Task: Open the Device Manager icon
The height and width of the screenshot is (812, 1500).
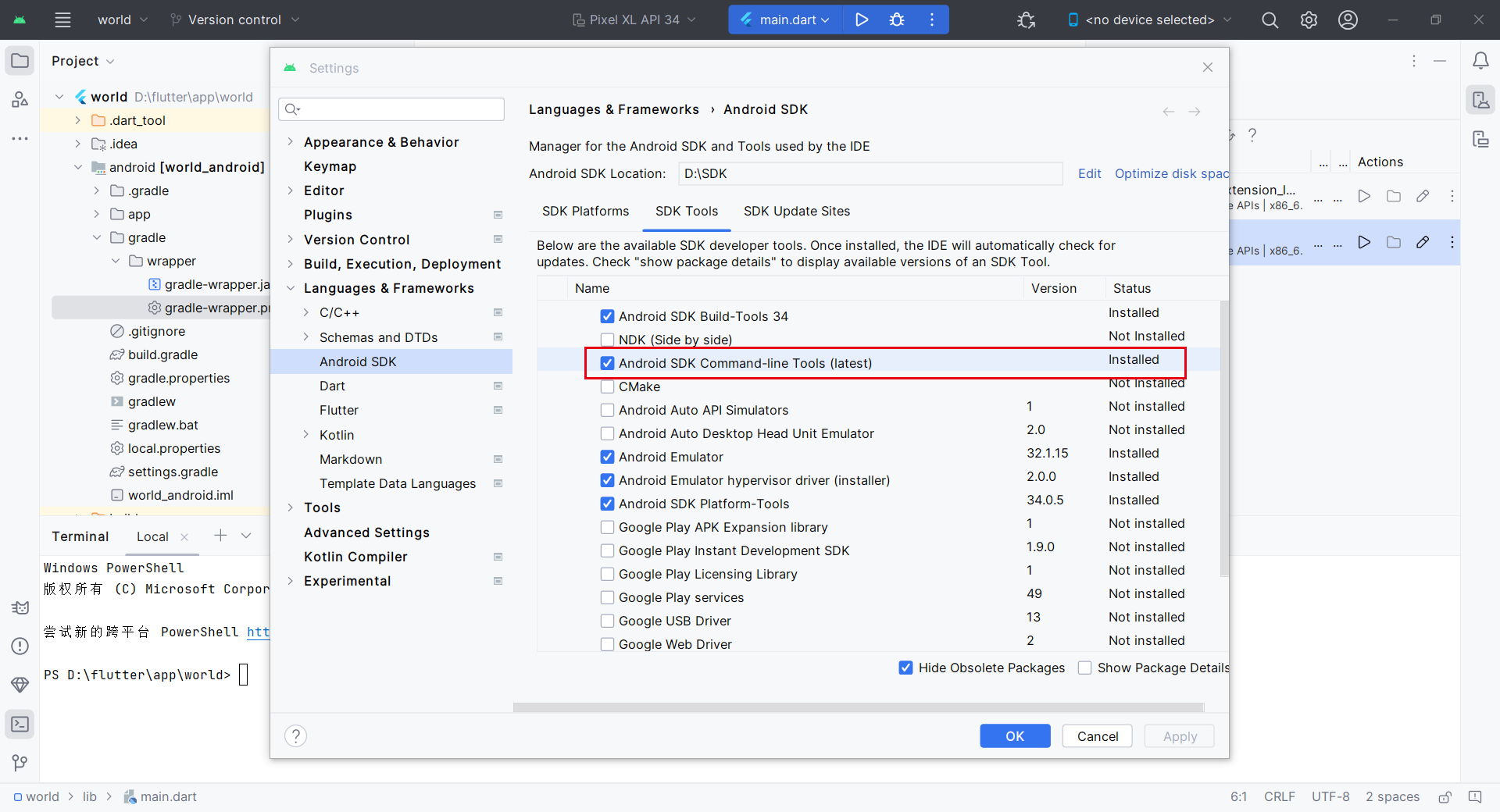Action: (x=1480, y=100)
